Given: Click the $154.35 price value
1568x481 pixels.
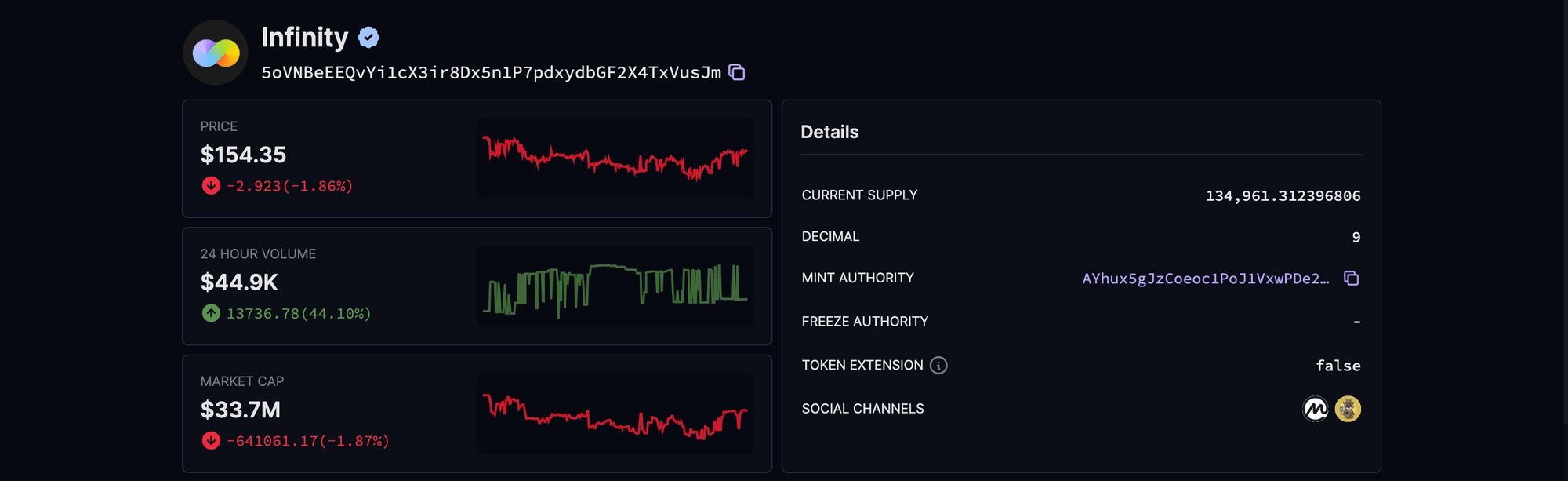Looking at the screenshot, I should (243, 155).
